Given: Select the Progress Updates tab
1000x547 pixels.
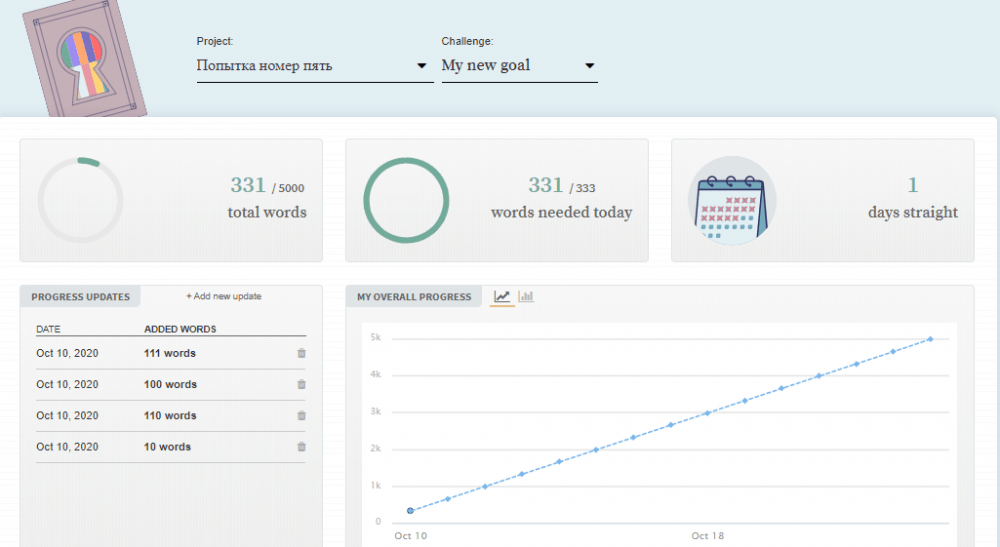Looking at the screenshot, I should 81,297.
